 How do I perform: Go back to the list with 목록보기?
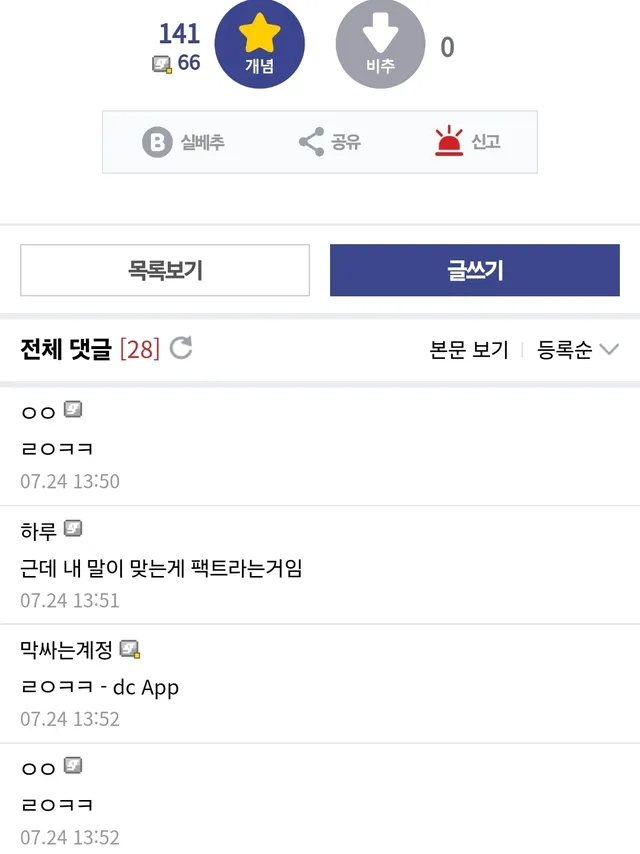(x=165, y=270)
